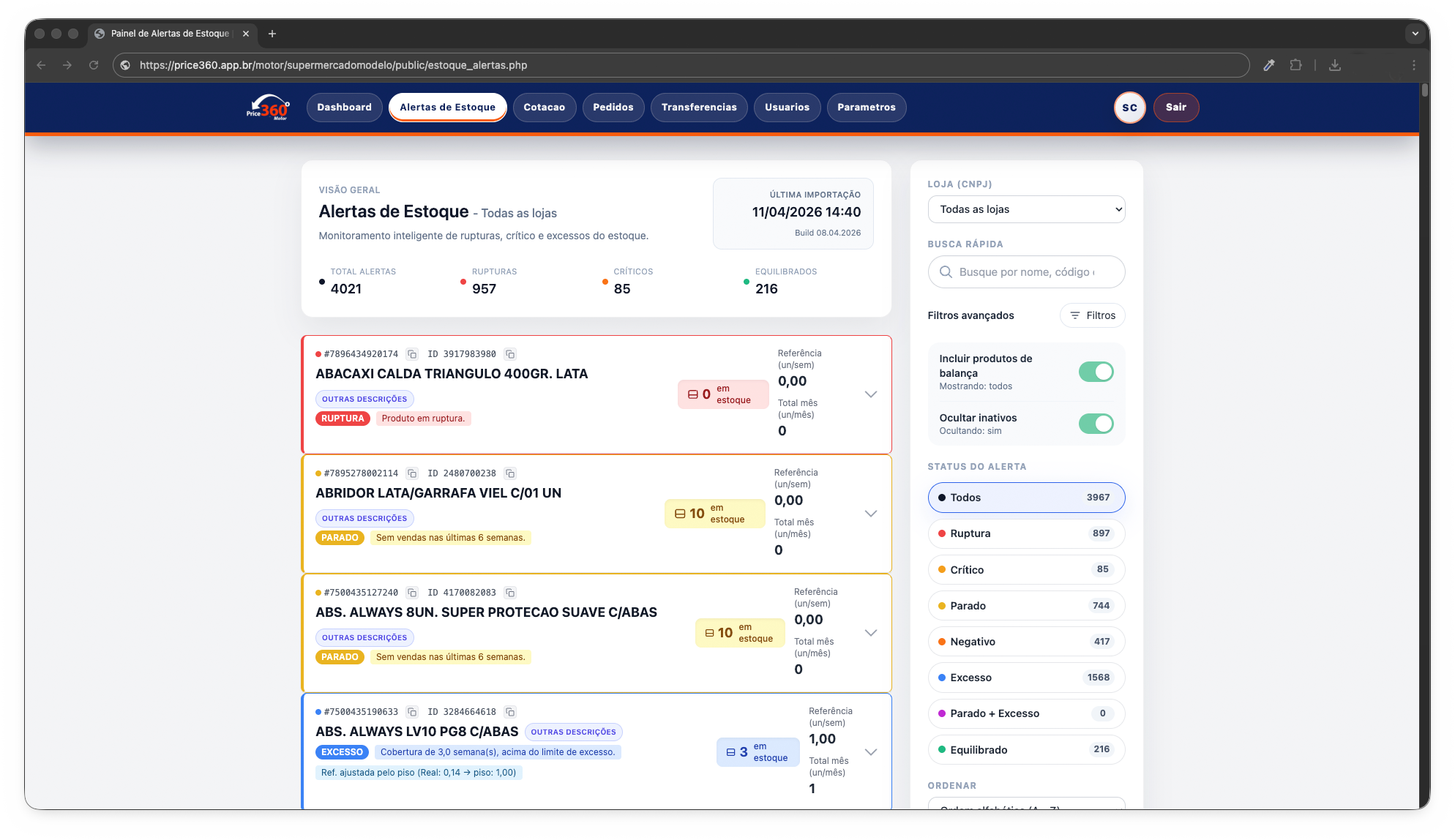Navigate to Cotacao
1455x840 pixels.
click(544, 108)
